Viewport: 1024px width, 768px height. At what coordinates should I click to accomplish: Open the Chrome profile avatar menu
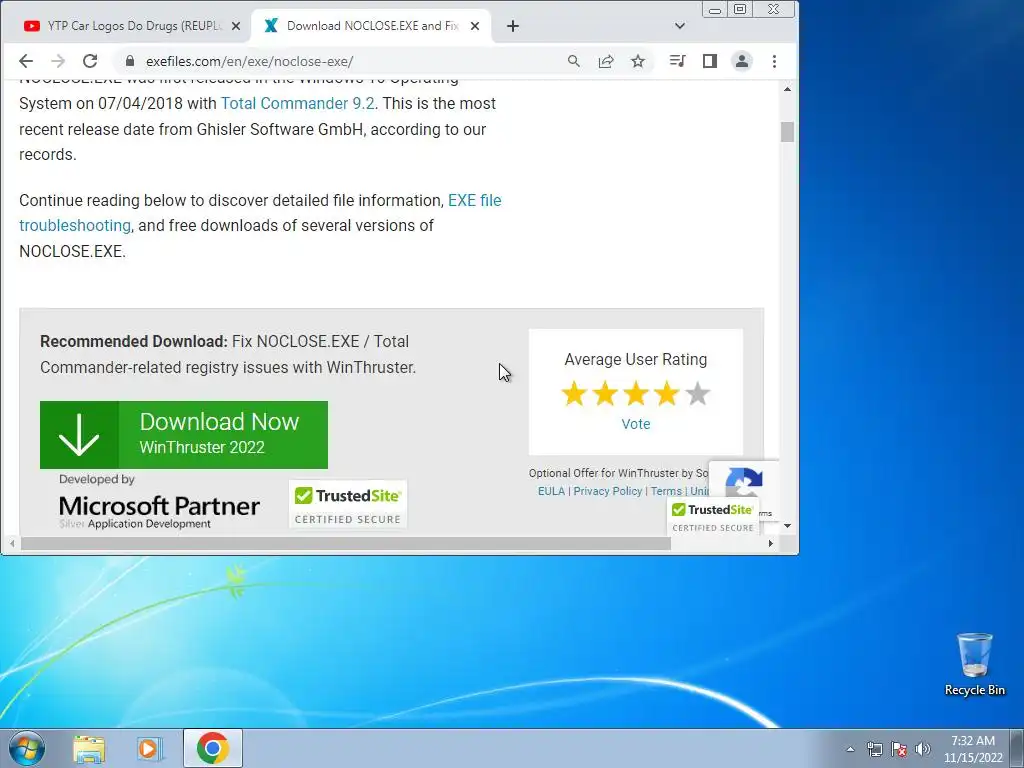pos(742,61)
